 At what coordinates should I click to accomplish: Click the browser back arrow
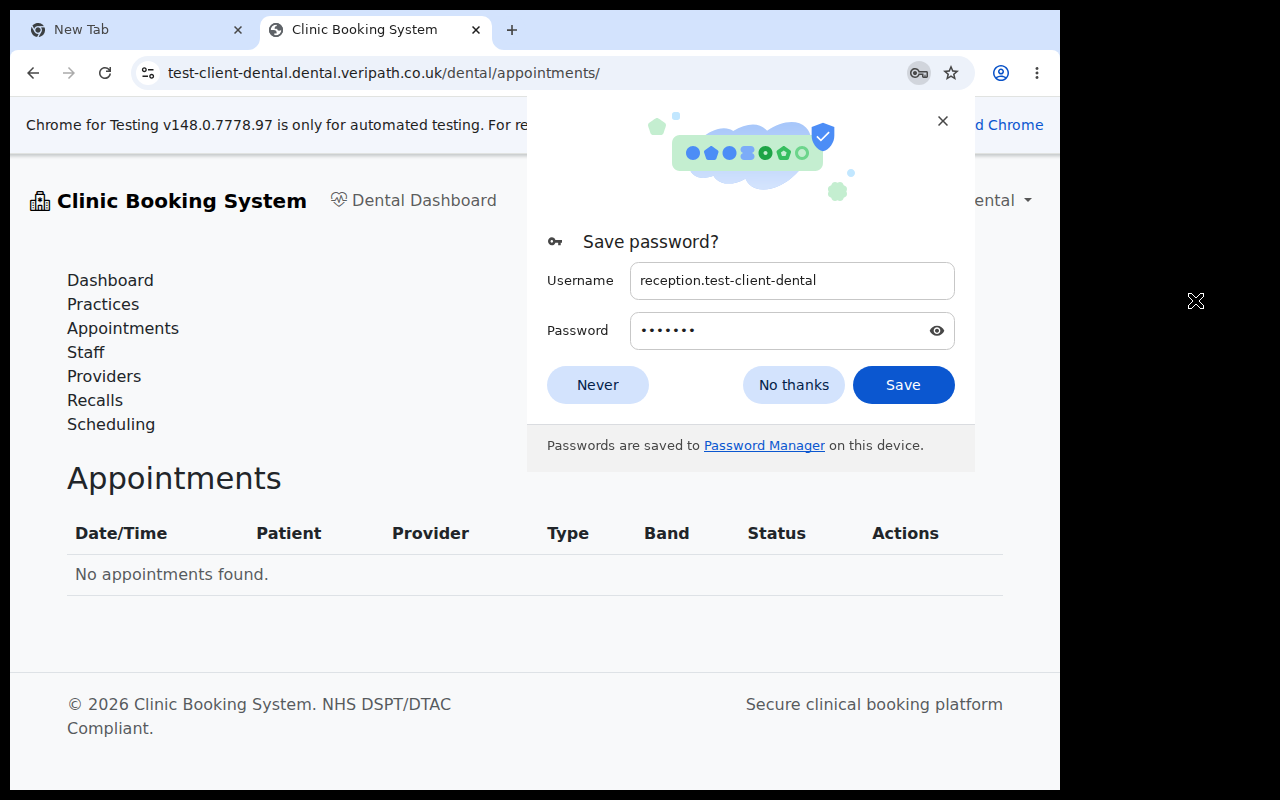[x=33, y=73]
